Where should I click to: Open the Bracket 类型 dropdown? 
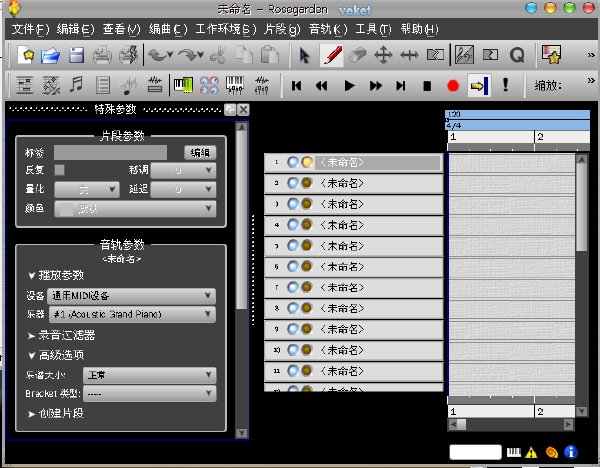(150, 393)
